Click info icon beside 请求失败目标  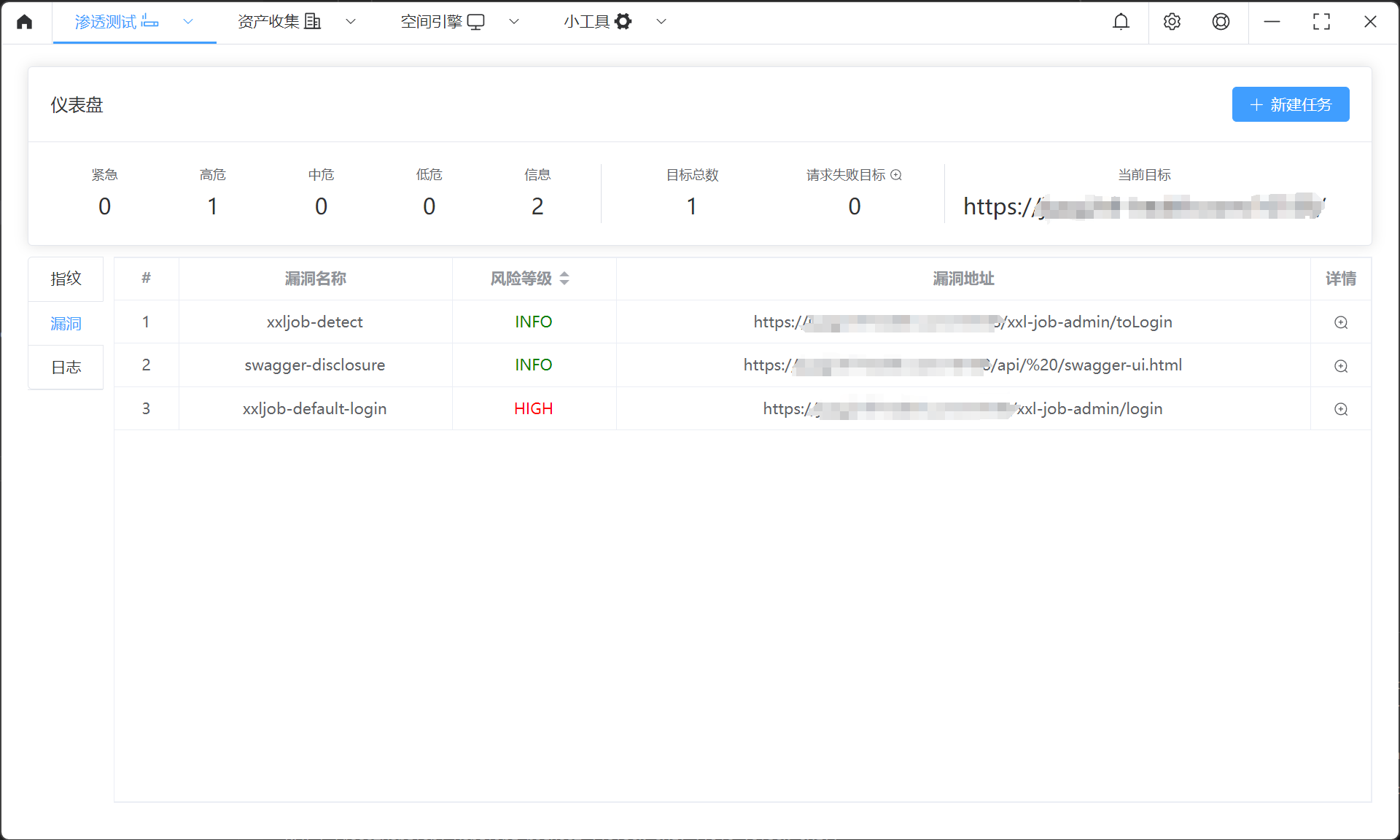click(x=896, y=175)
